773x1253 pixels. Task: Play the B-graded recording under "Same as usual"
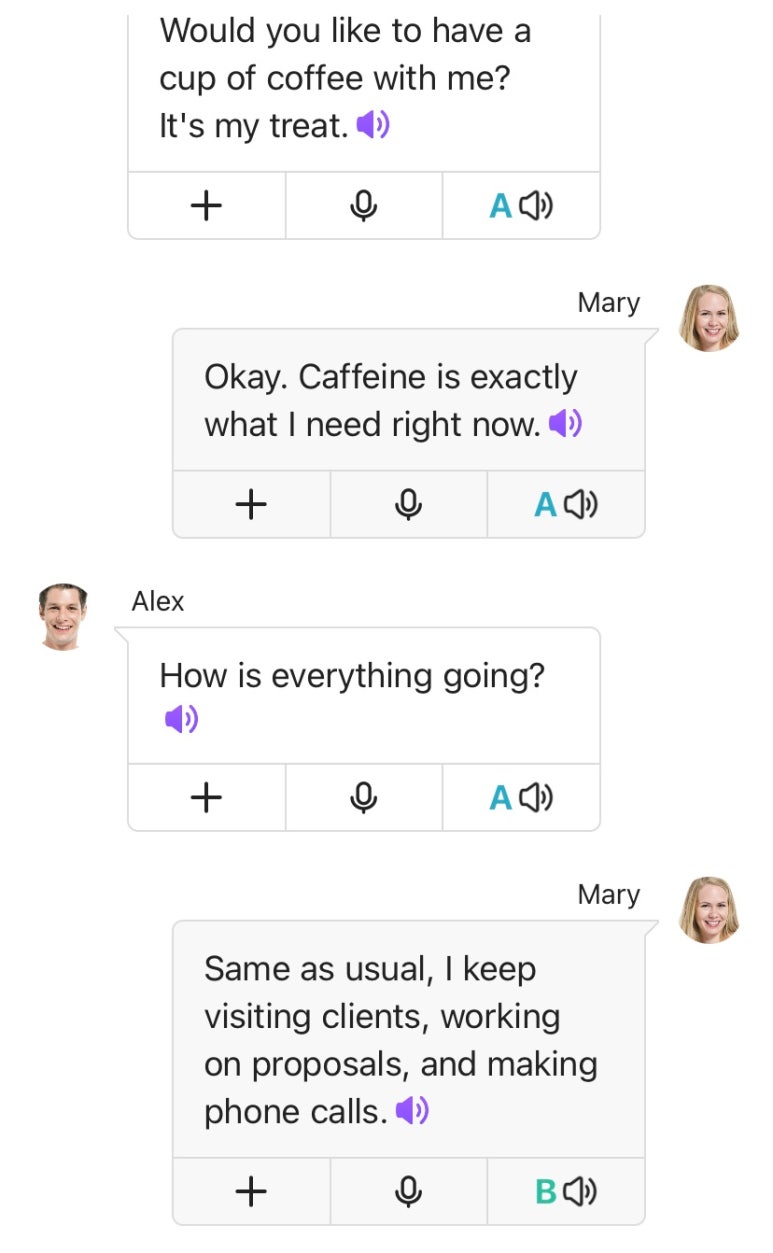pos(566,1191)
